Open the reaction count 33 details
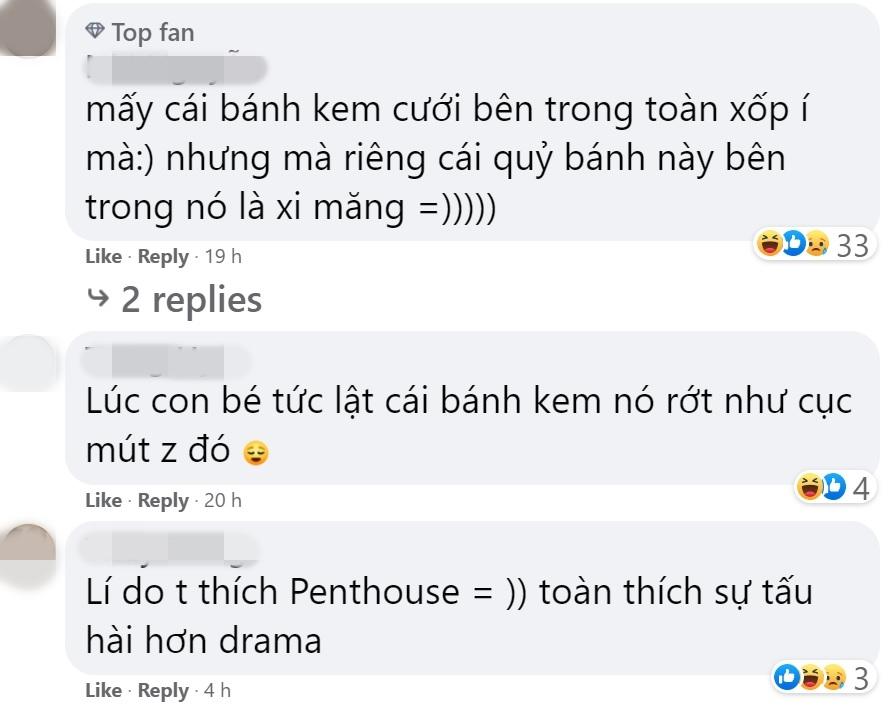890x710 pixels. click(853, 243)
